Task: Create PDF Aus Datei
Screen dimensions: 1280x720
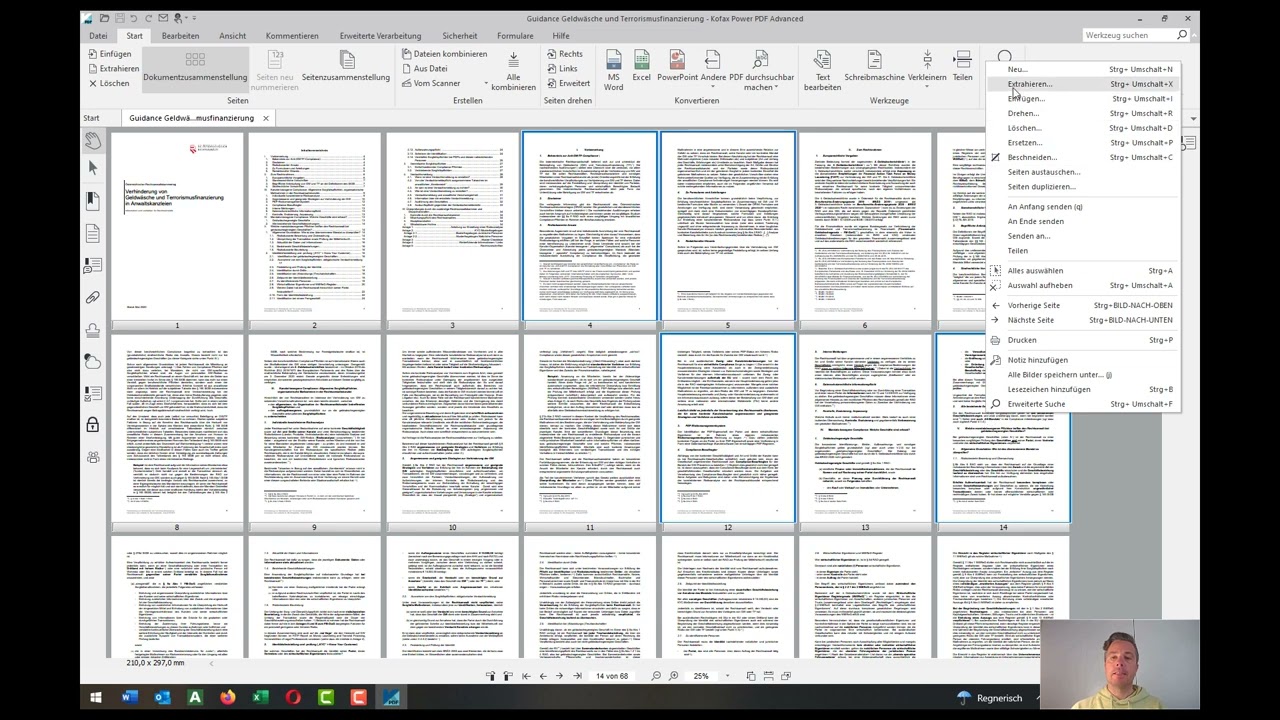Action: (x=425, y=69)
